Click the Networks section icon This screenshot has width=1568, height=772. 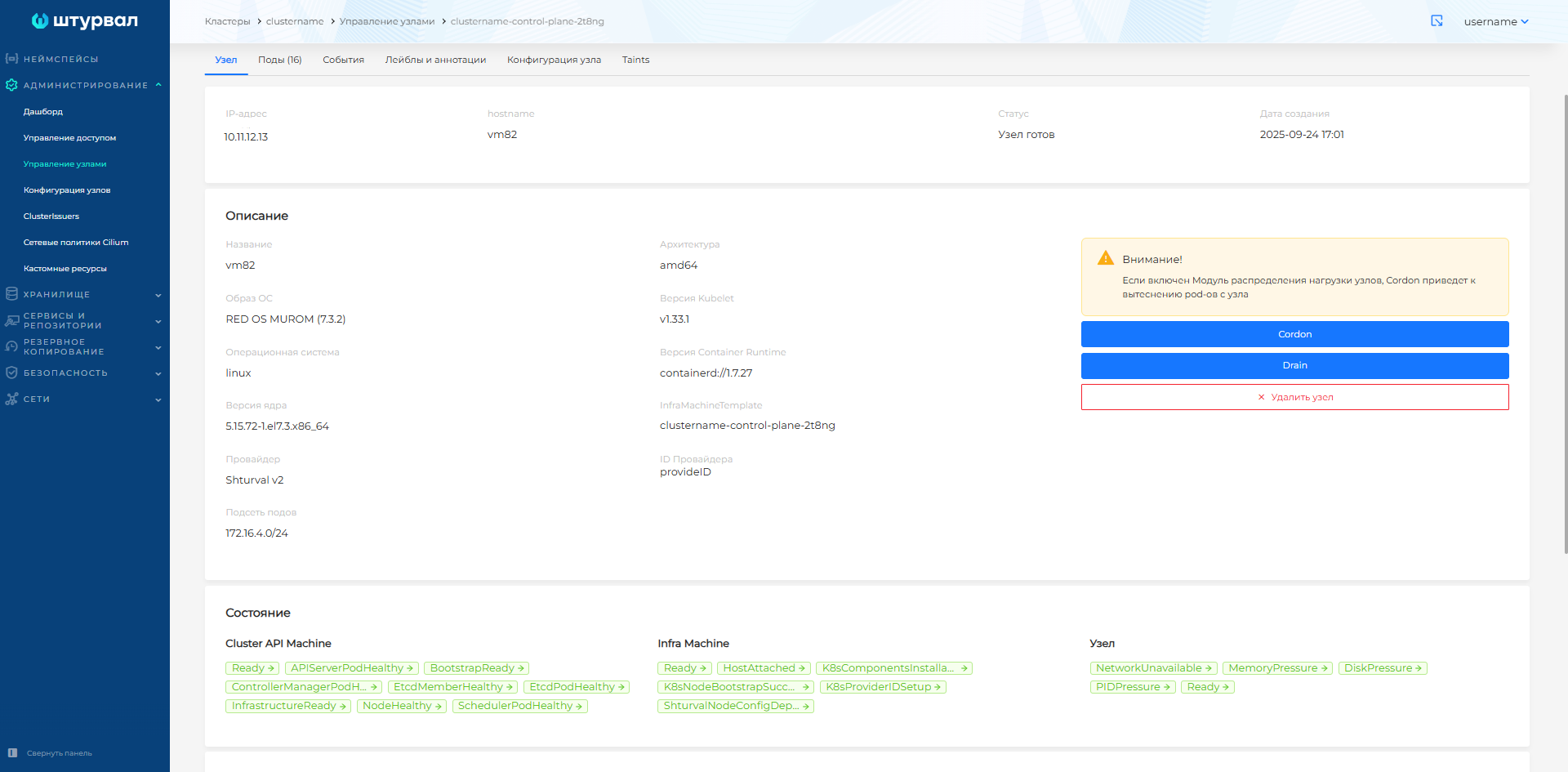(x=11, y=399)
